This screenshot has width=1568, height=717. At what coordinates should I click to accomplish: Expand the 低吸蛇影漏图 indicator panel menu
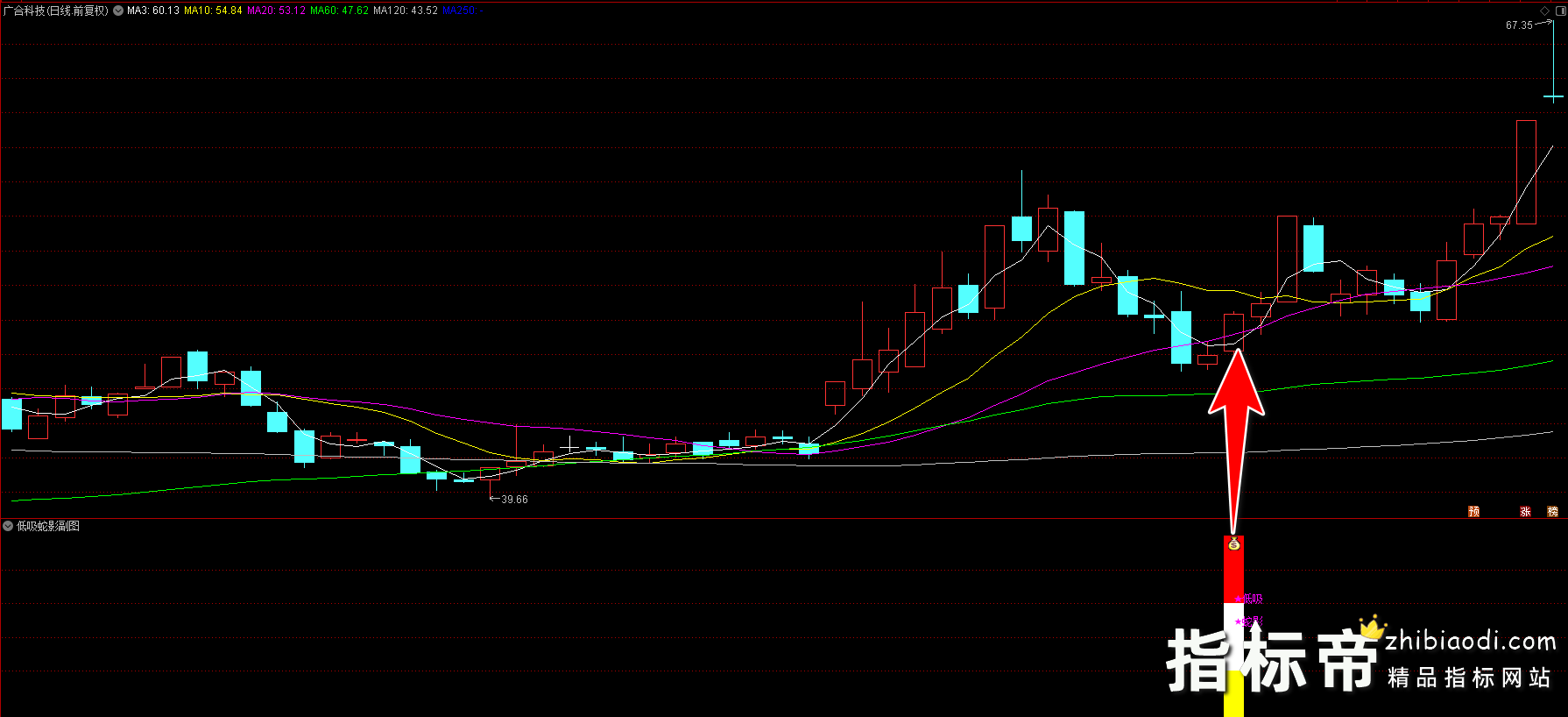point(8,526)
